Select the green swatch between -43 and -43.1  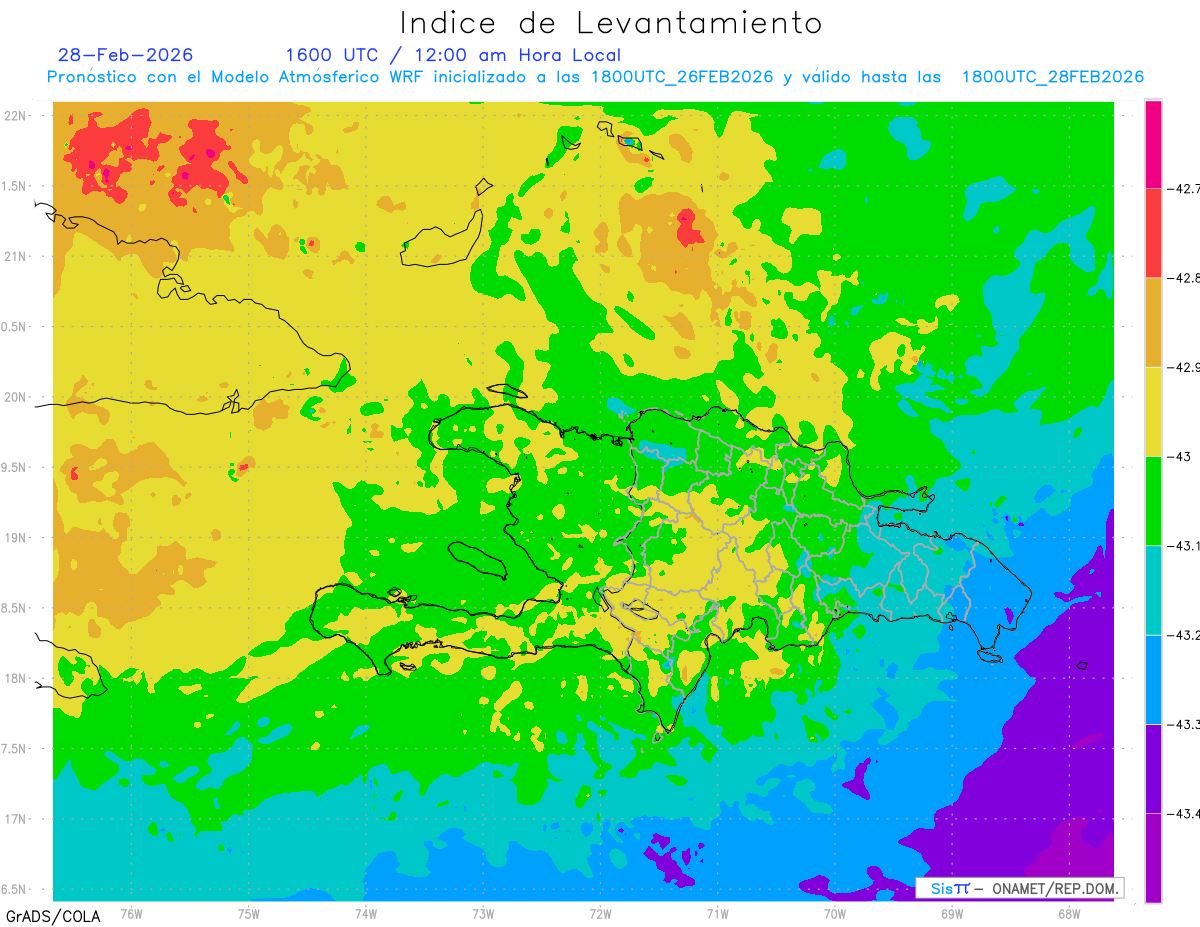tap(1153, 500)
